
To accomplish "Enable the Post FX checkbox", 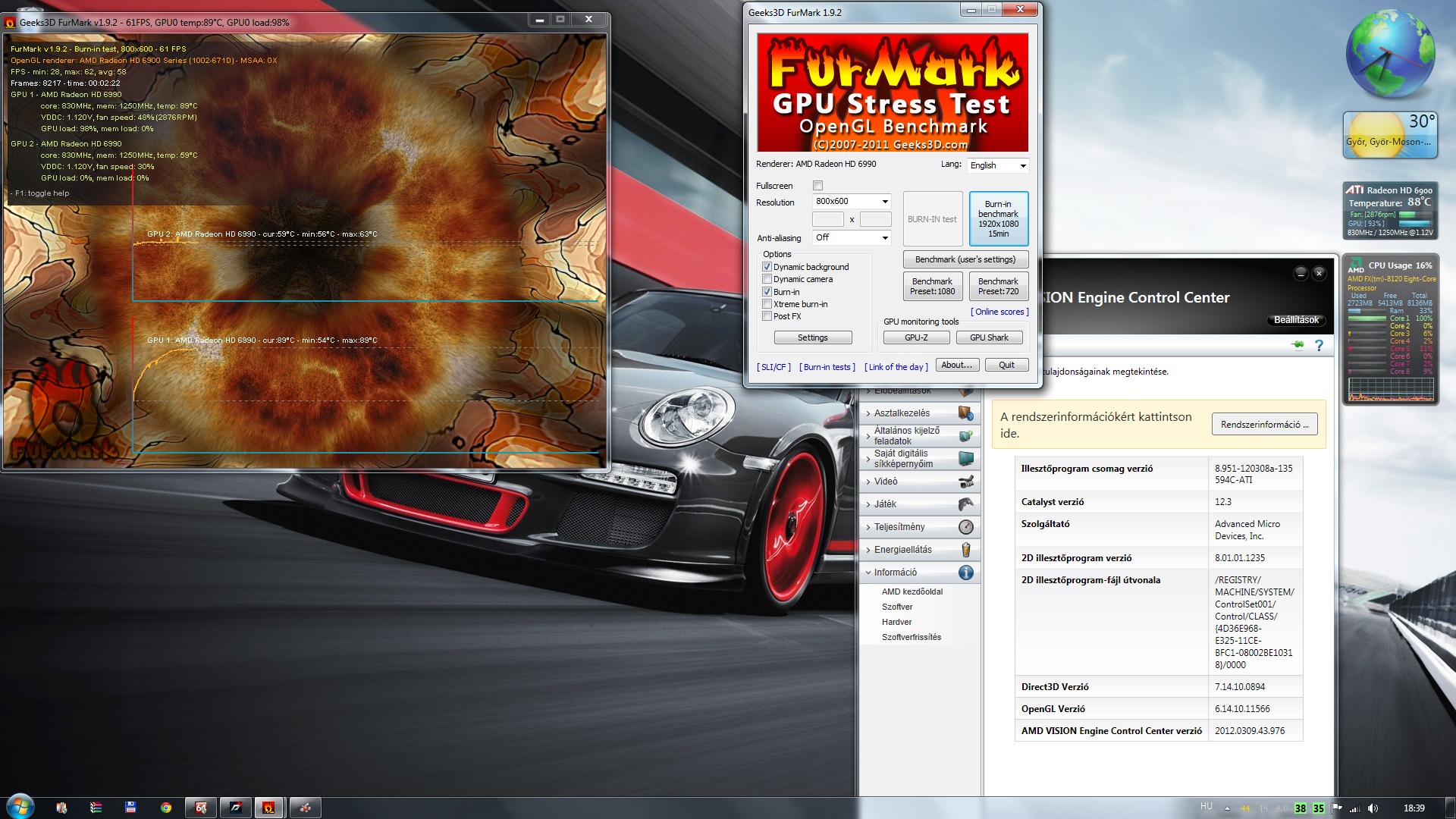I will tap(767, 316).
